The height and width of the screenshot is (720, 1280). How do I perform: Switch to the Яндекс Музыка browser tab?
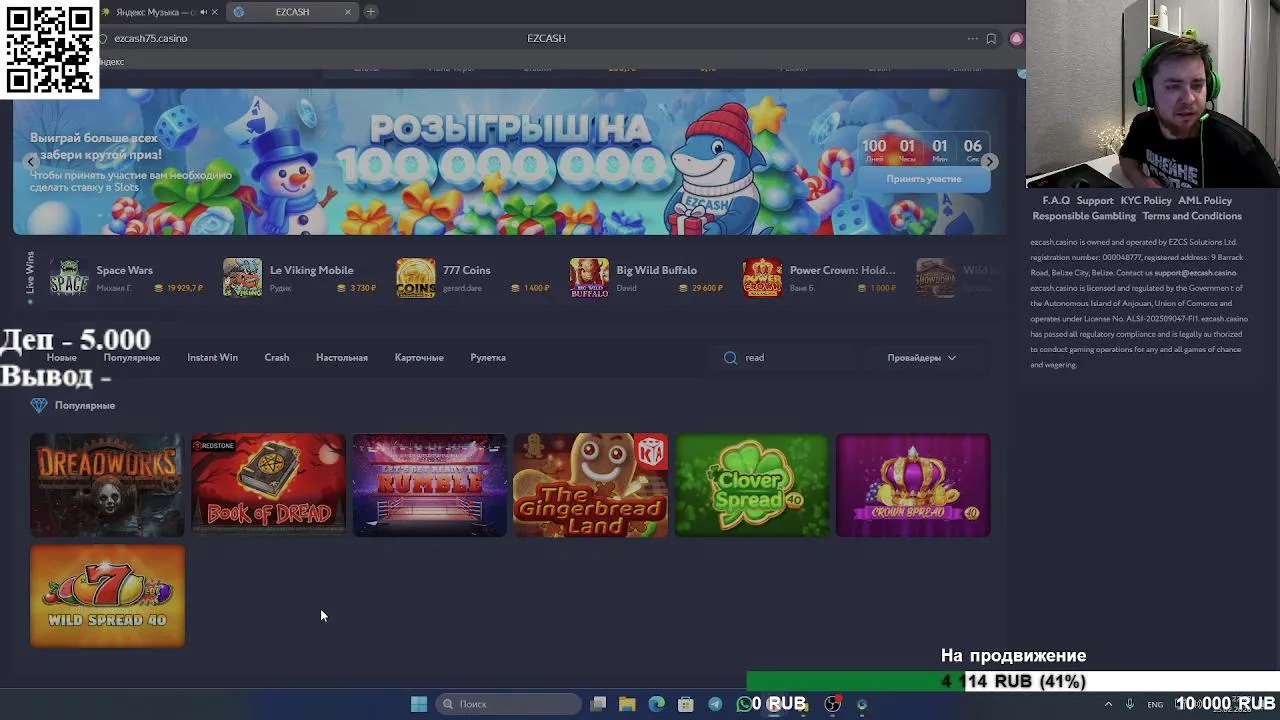157,12
